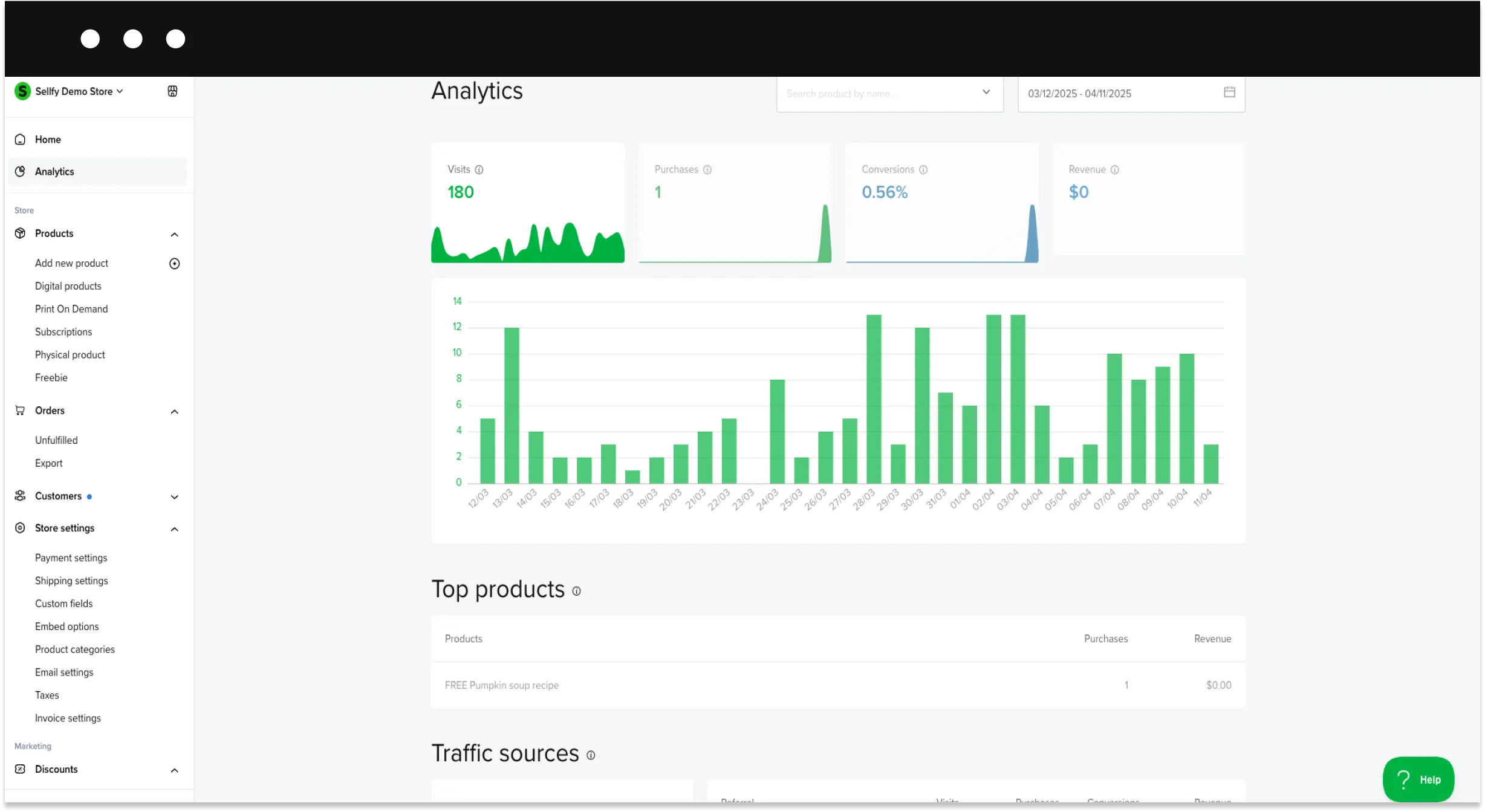Click the Sellfy green S logo
Image resolution: width=1485 pixels, height=812 pixels.
22,91
